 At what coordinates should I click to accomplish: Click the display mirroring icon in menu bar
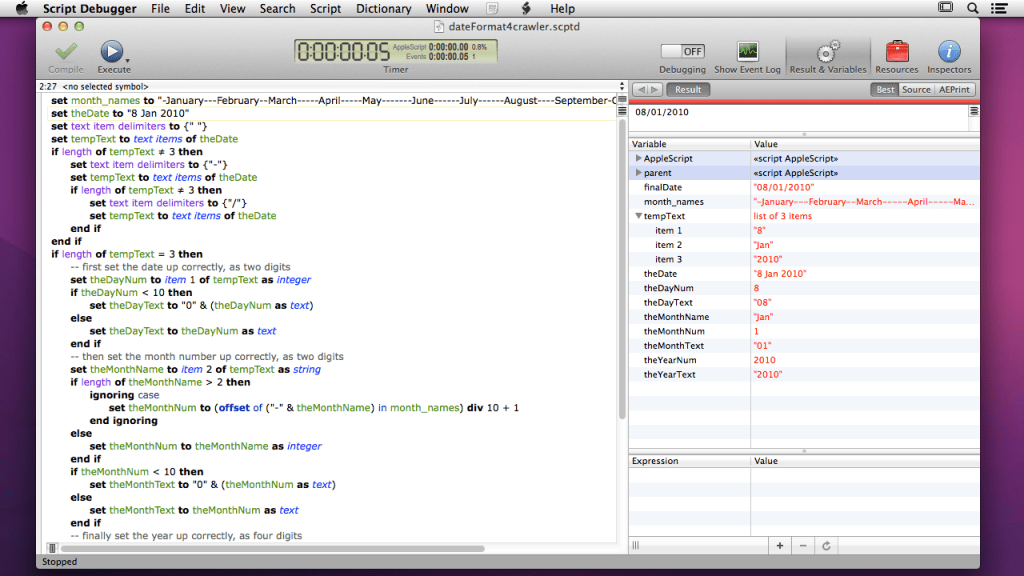(945, 8)
